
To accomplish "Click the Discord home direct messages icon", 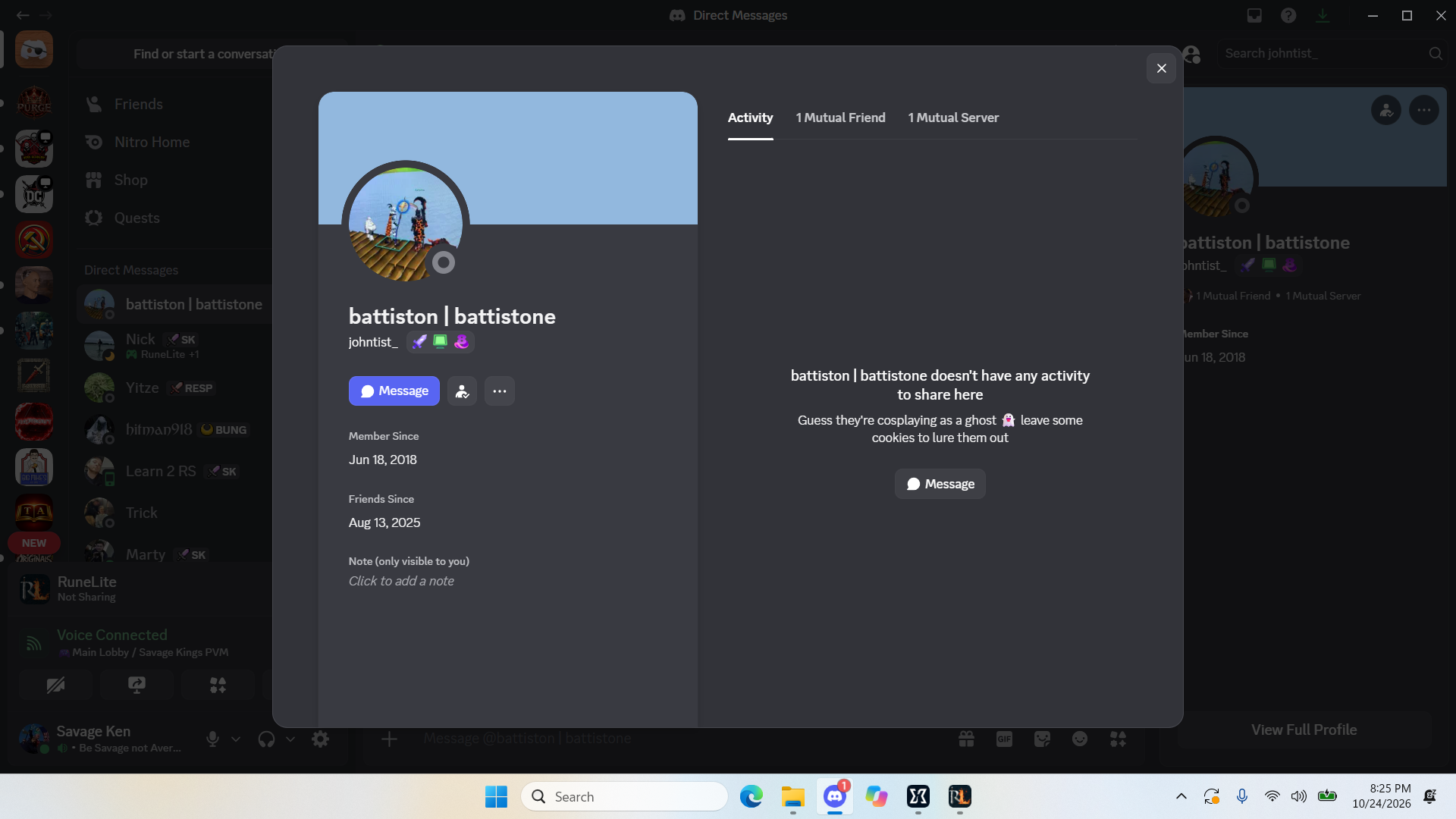I will coord(34,50).
